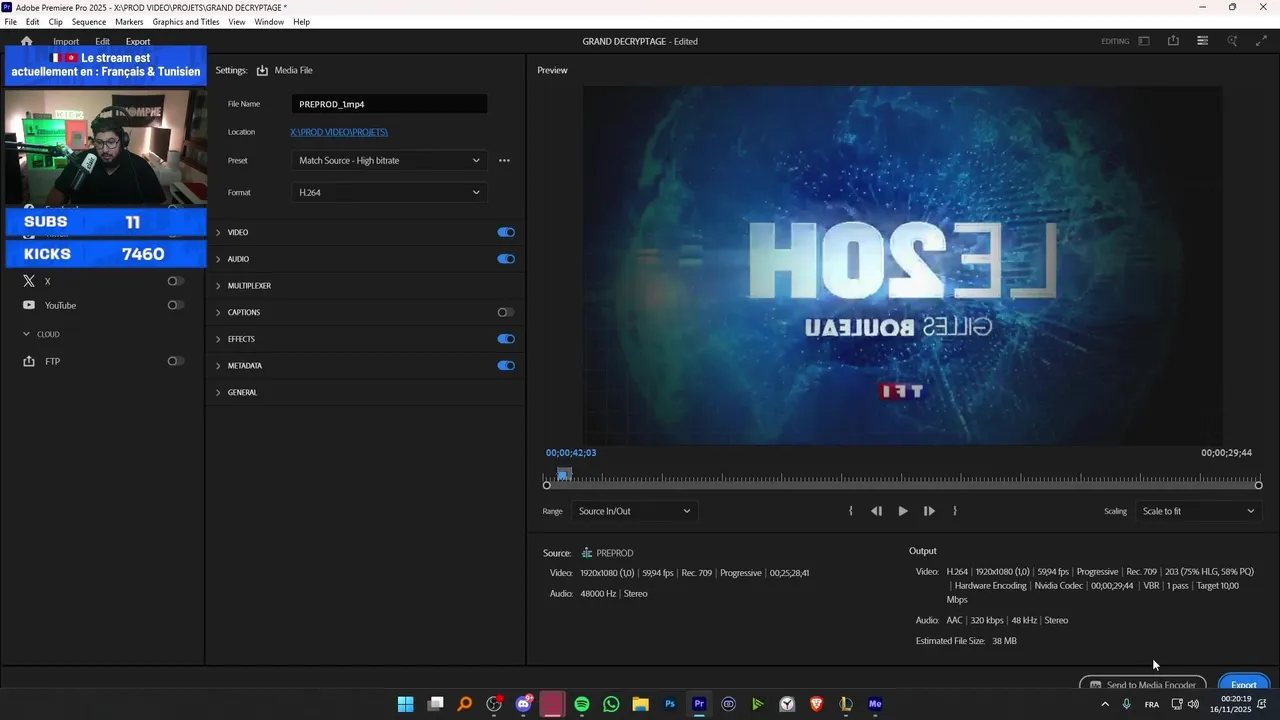Open the Graphics and Titles menu
The width and height of the screenshot is (1280, 720).
186,22
